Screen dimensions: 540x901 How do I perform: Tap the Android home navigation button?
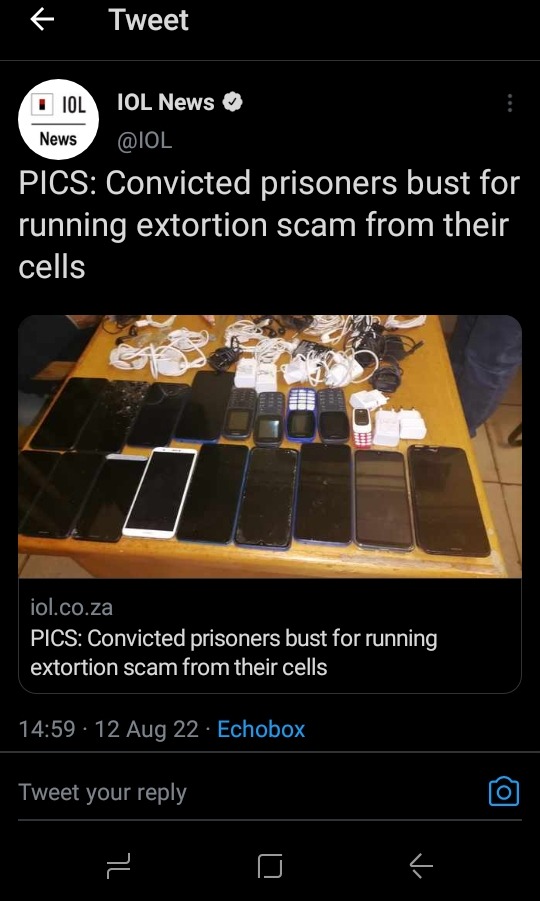pos(270,866)
